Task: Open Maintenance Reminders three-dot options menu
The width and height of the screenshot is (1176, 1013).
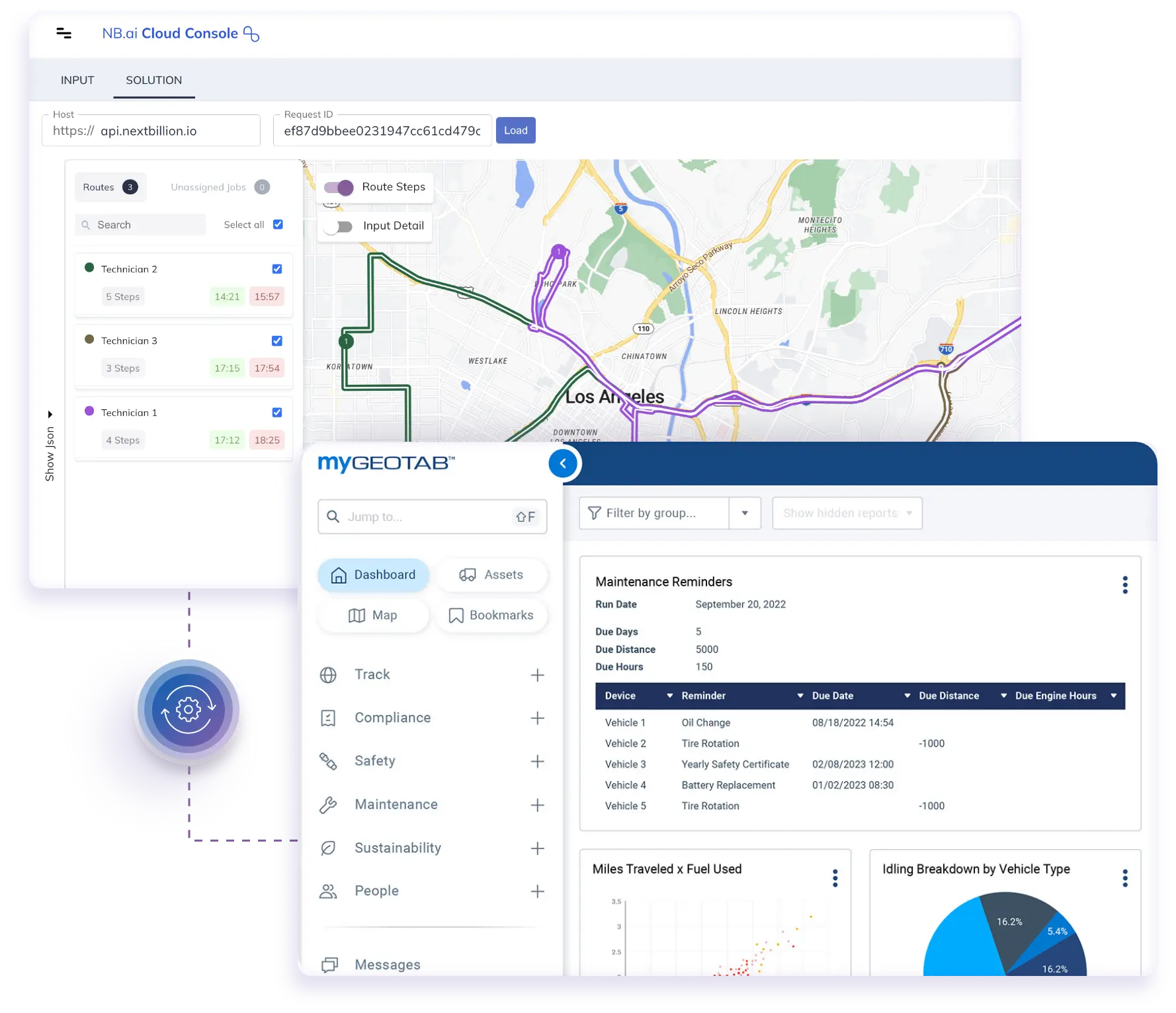Action: pos(1125,585)
